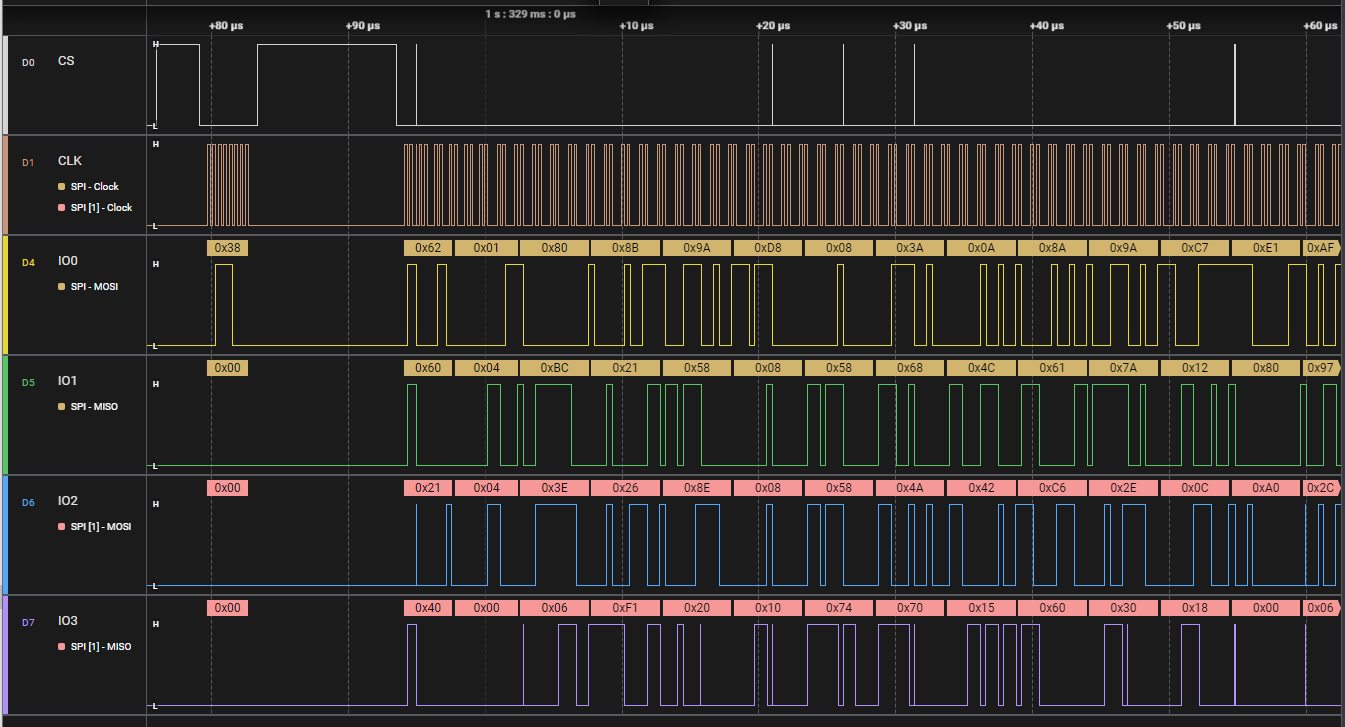Click the tan marker beside SPI - Clock

click(x=62, y=187)
